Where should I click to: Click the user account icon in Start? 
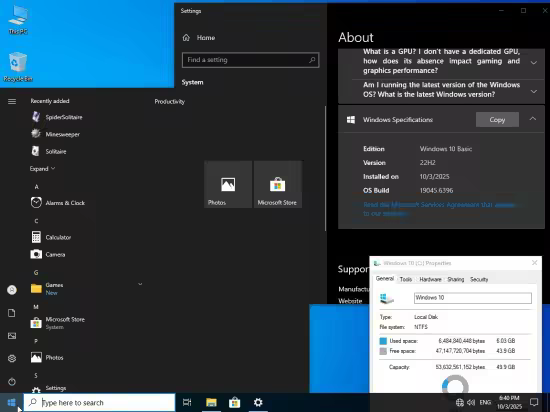point(12,290)
